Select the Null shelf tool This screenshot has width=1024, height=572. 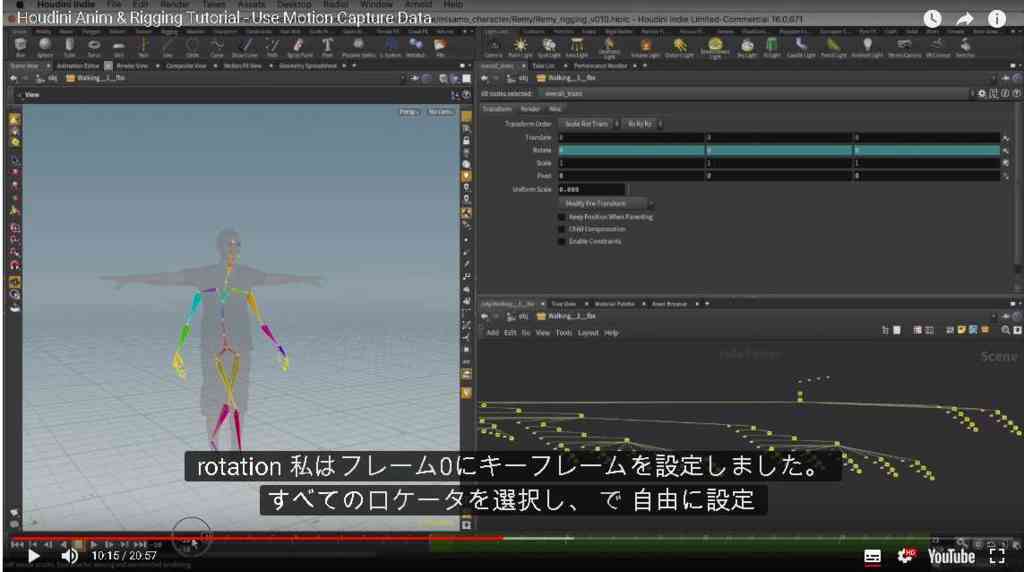(x=143, y=47)
